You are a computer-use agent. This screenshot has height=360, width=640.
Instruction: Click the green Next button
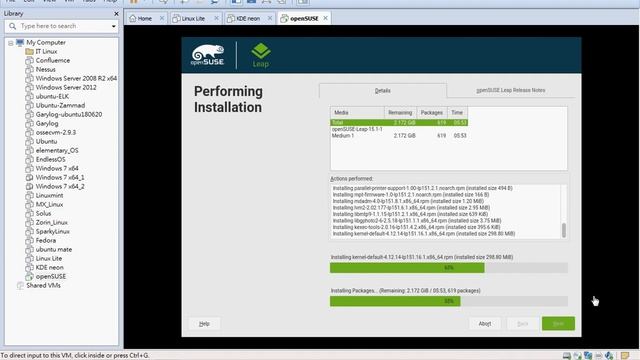coord(558,324)
